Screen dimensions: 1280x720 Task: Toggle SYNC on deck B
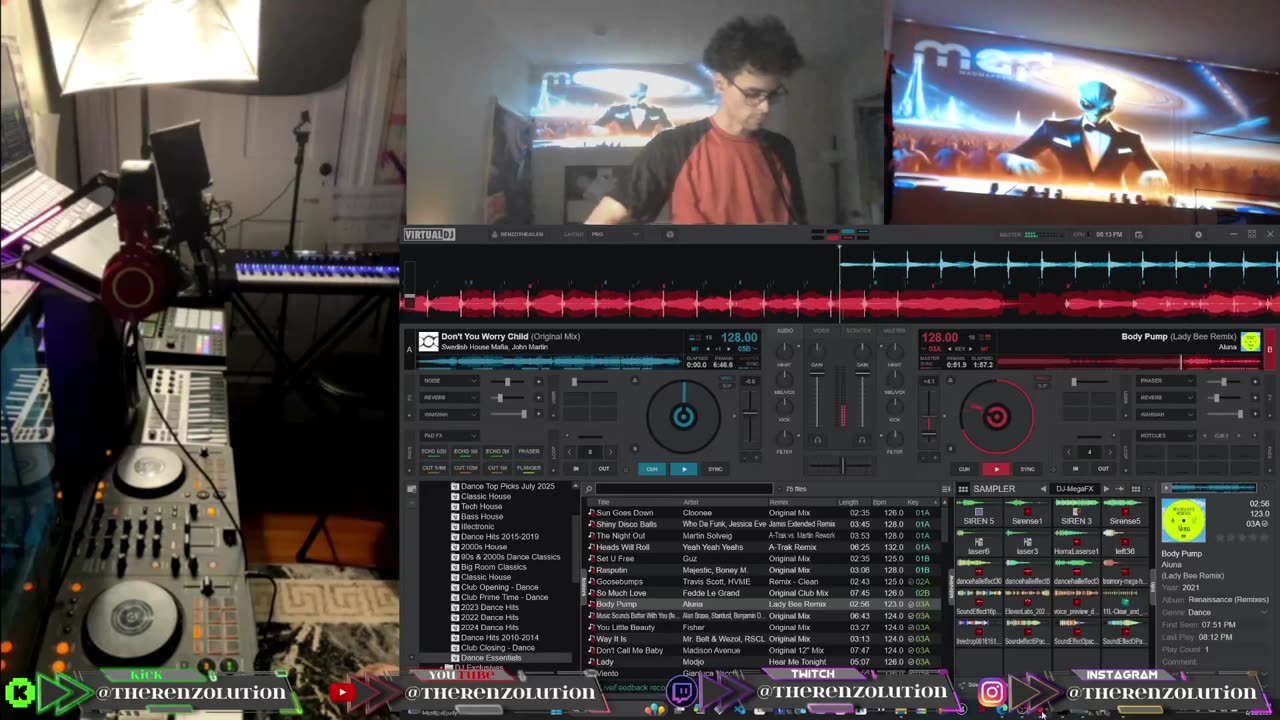[1027, 469]
